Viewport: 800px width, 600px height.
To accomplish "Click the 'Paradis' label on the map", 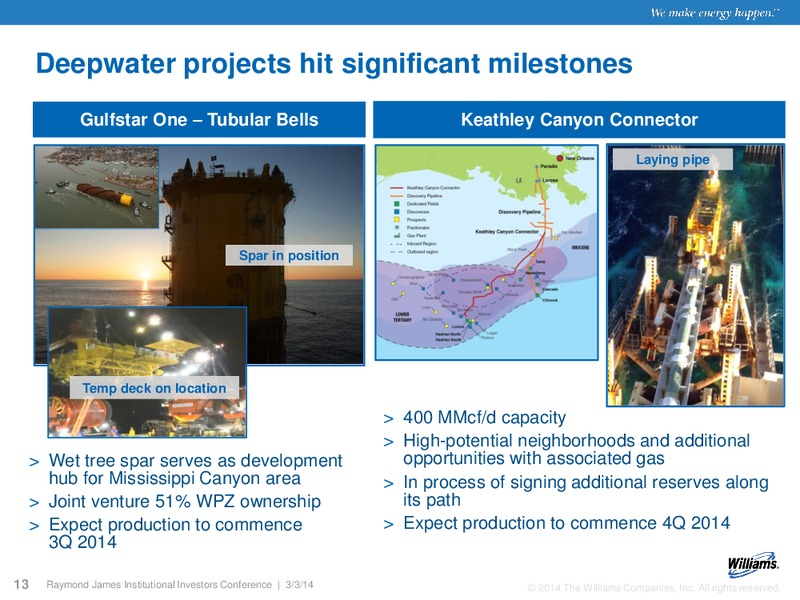I will (549, 166).
